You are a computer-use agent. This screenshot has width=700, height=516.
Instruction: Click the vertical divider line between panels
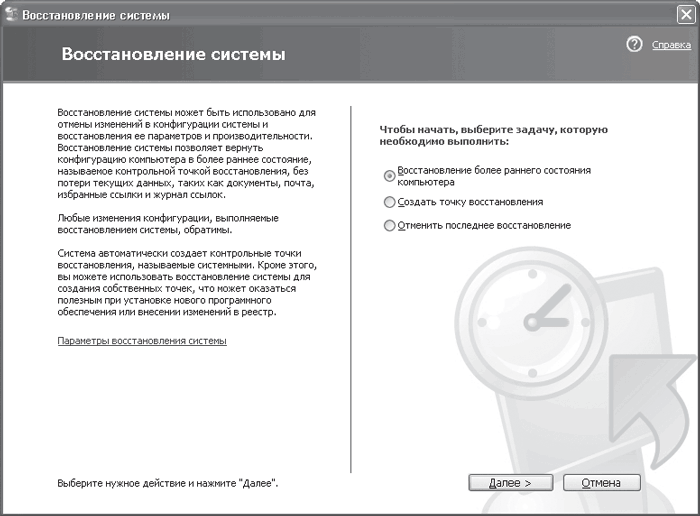click(x=351, y=289)
